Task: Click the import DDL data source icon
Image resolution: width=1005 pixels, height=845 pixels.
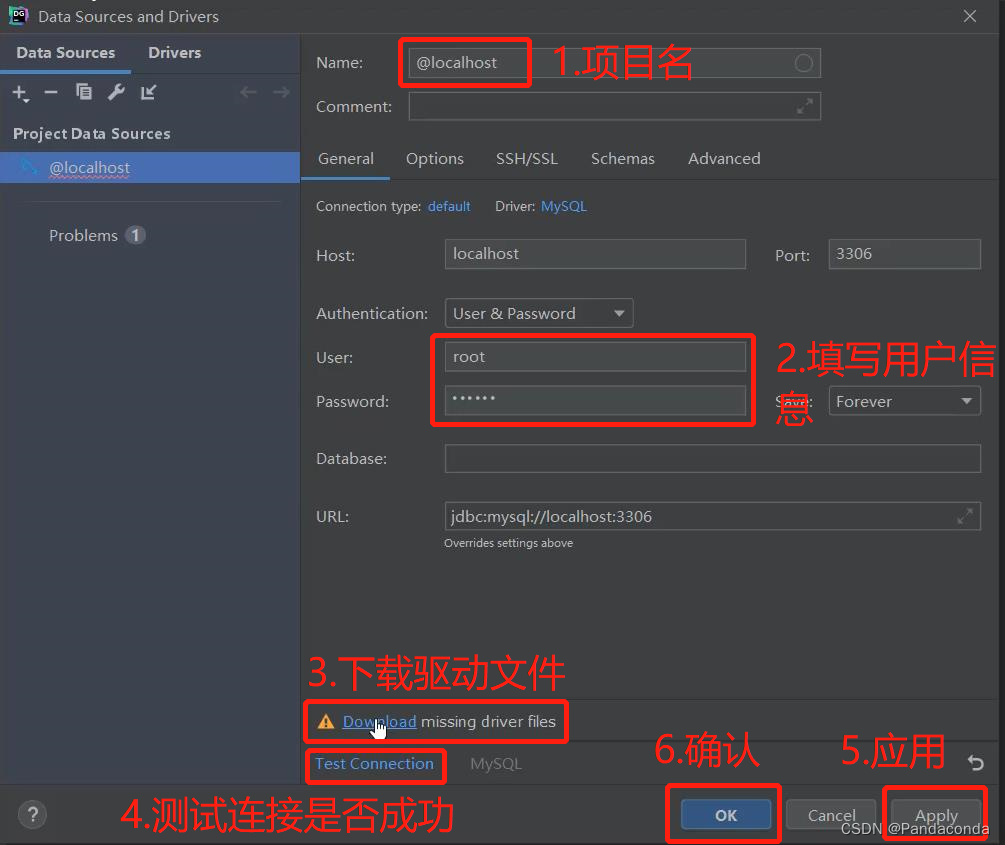Action: 149,92
